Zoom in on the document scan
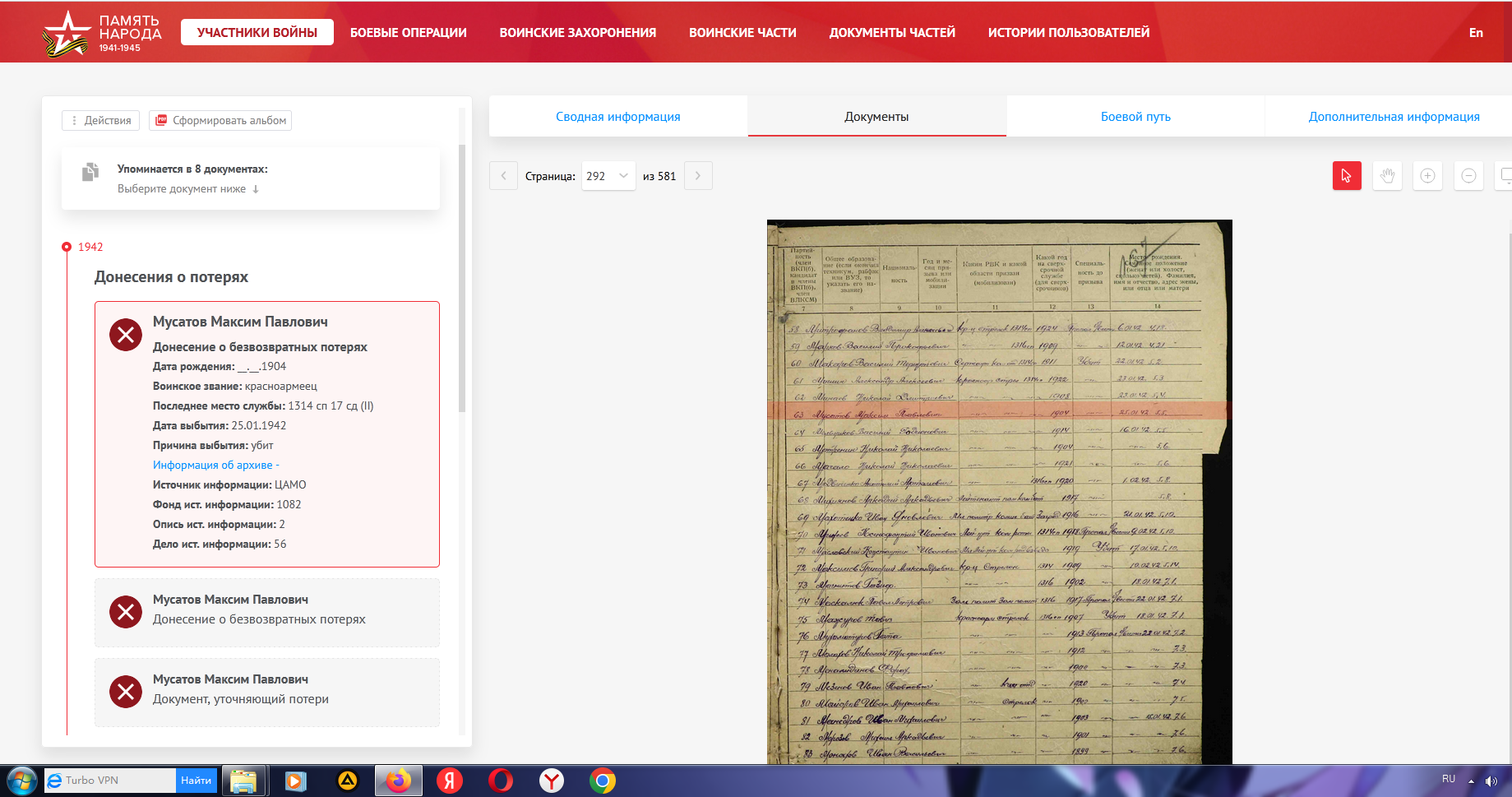The image size is (1512, 797). 1427,176
